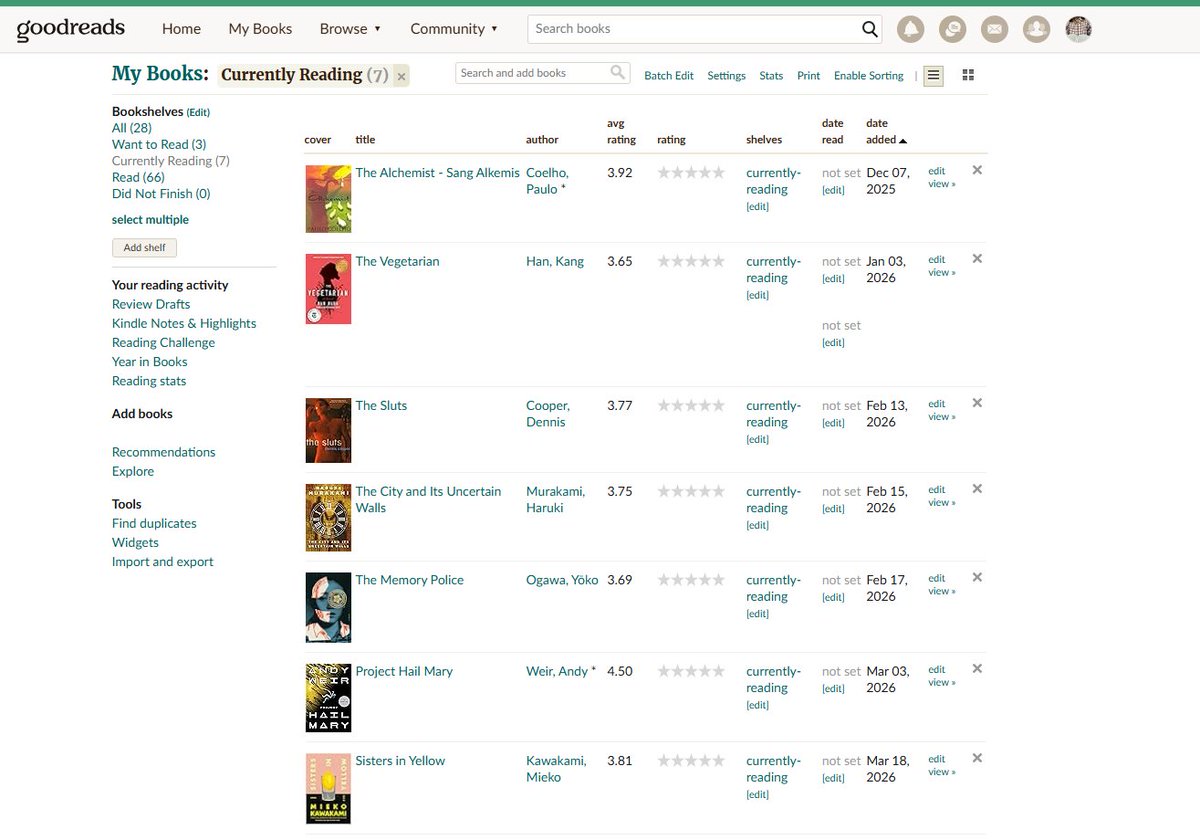
Task: Click in Search and add books field
Action: pyautogui.click(x=532, y=73)
